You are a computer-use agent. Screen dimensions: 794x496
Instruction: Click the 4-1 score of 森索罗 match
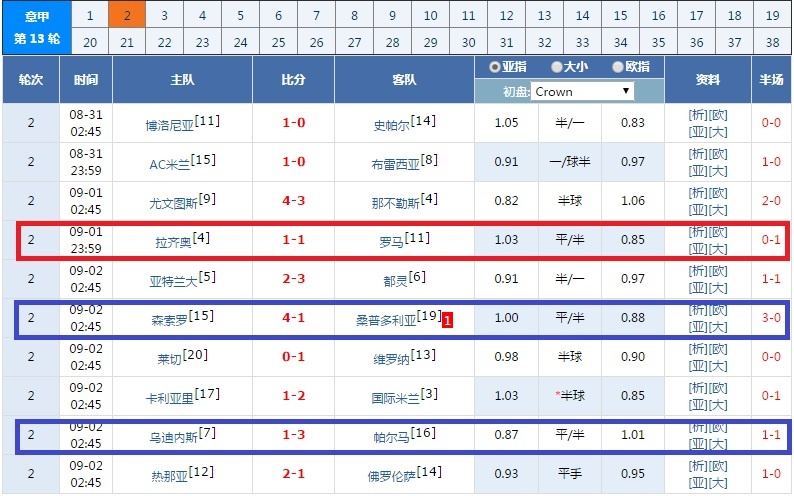point(294,317)
